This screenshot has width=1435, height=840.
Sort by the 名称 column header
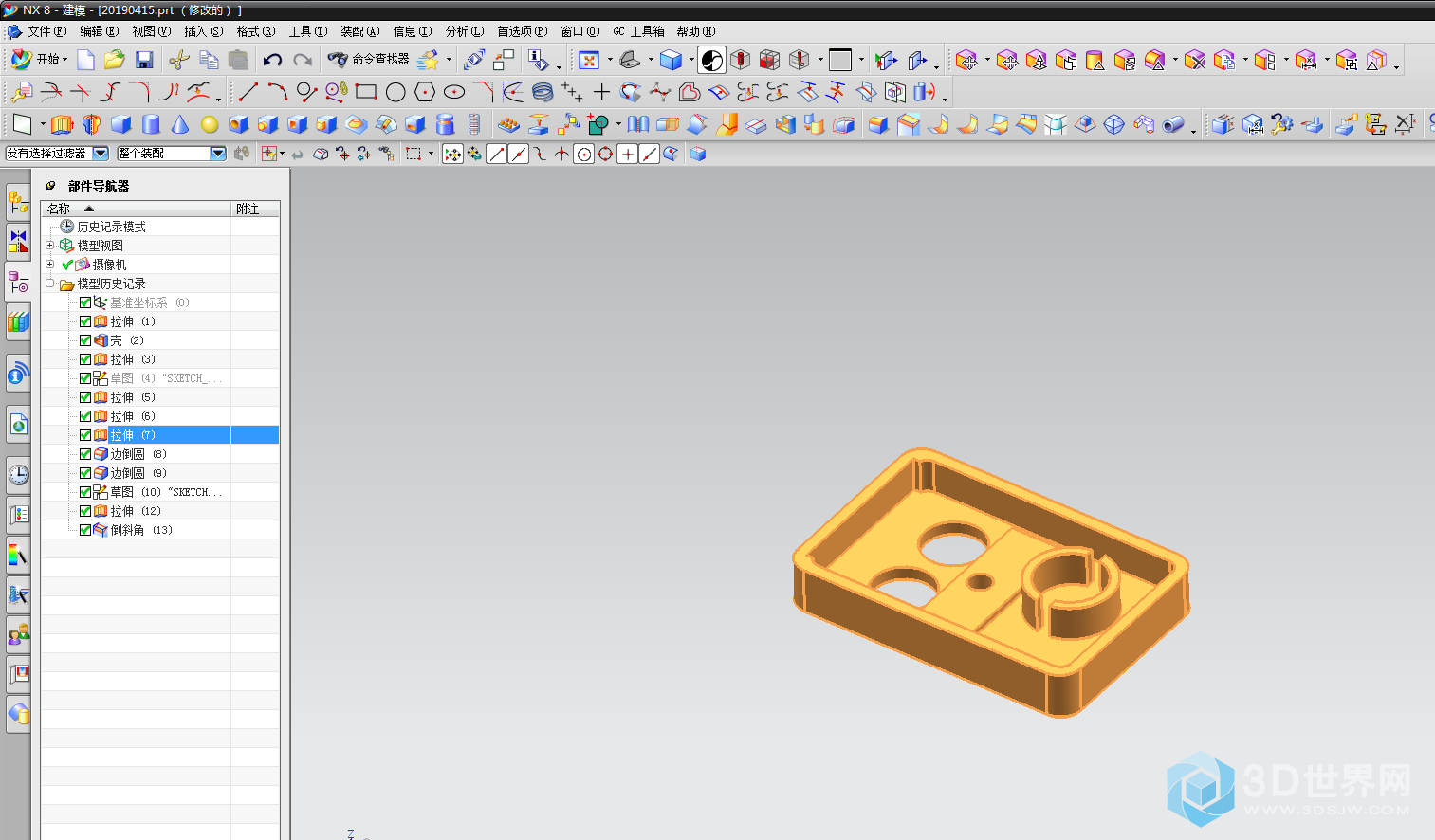coord(136,209)
